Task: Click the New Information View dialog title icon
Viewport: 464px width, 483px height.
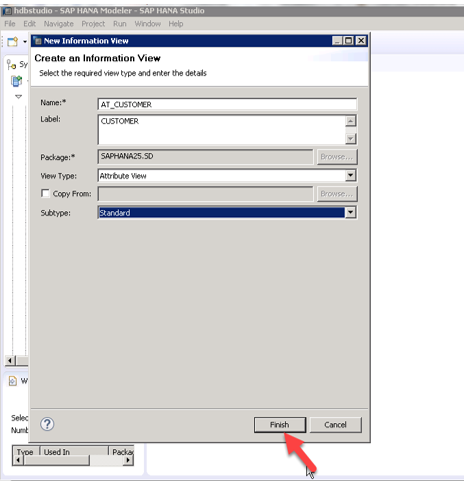Action: point(38,41)
